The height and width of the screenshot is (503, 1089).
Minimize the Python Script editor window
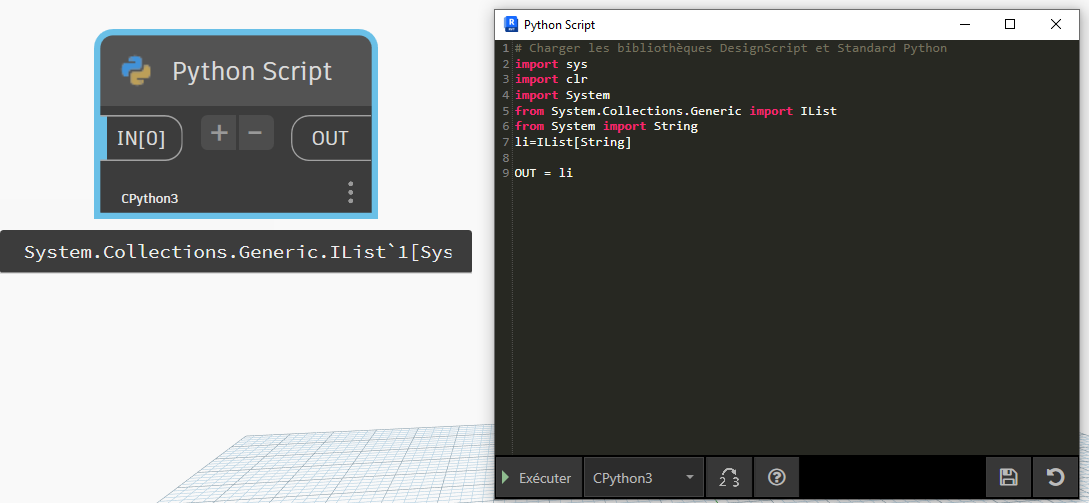pos(965,24)
